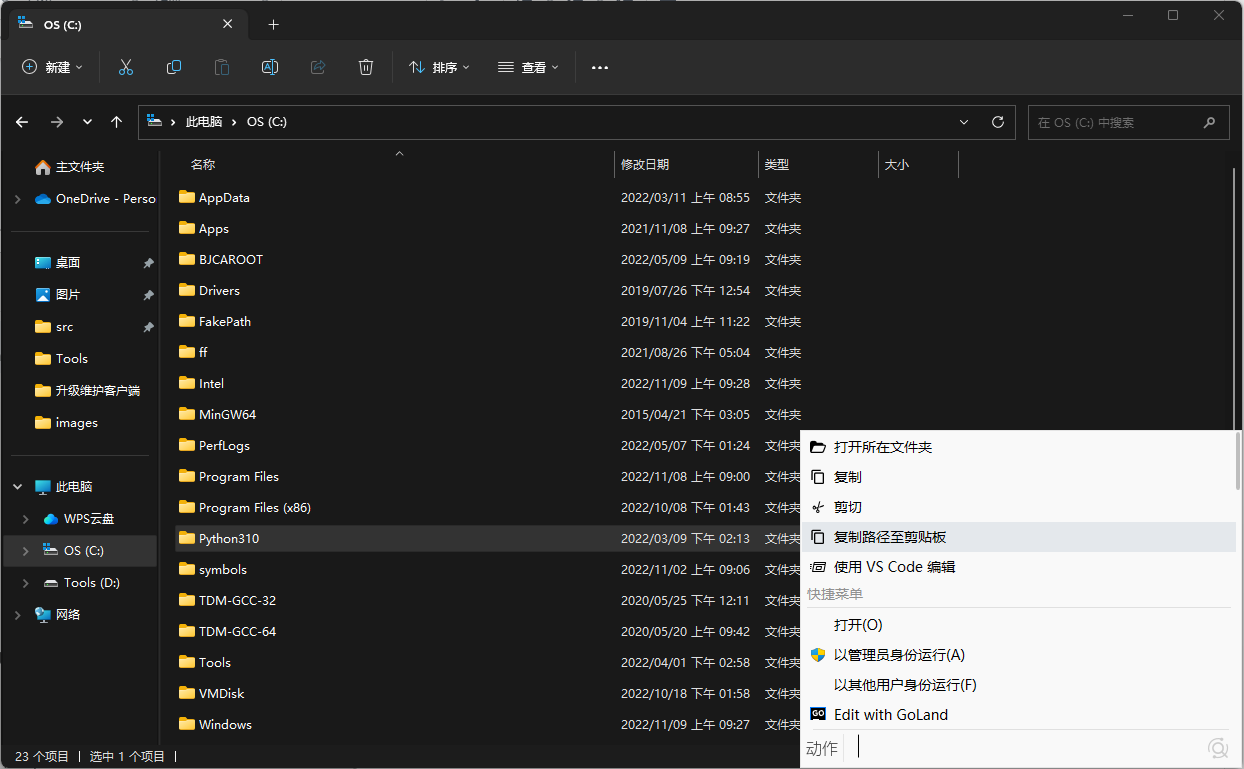Go up one level with up arrow
The height and width of the screenshot is (769, 1244).
[117, 122]
